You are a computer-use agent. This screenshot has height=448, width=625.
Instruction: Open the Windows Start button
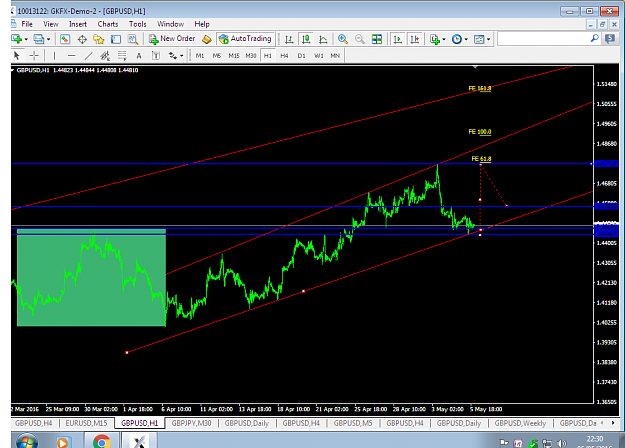(27, 441)
